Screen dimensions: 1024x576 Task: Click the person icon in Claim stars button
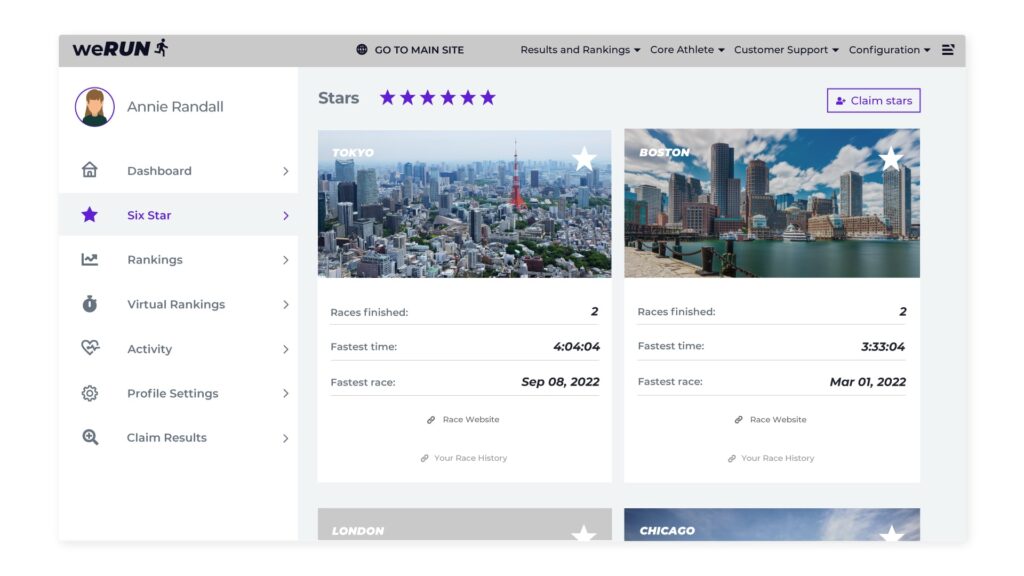click(840, 101)
